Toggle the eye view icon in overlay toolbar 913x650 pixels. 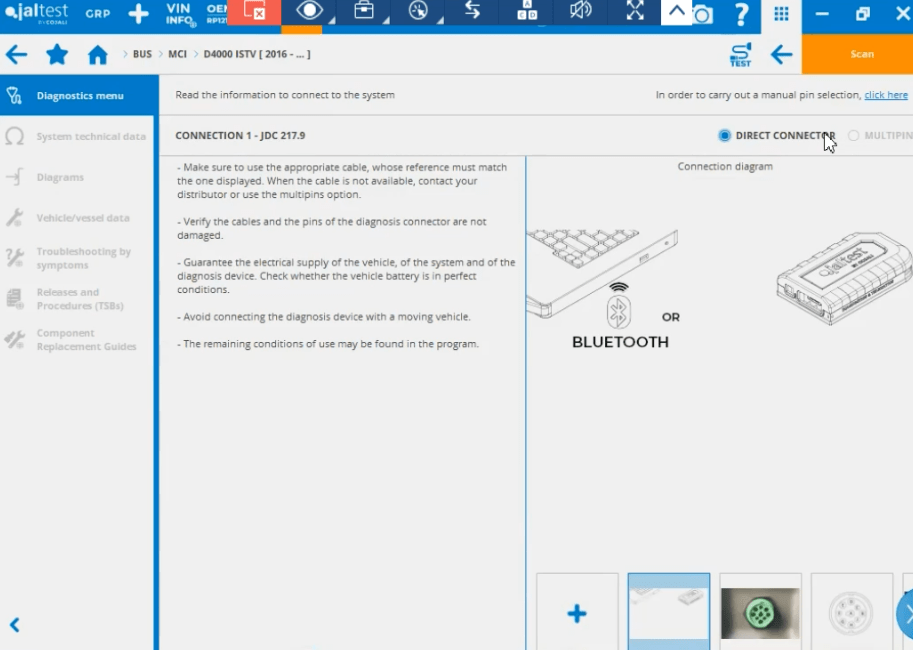point(309,12)
